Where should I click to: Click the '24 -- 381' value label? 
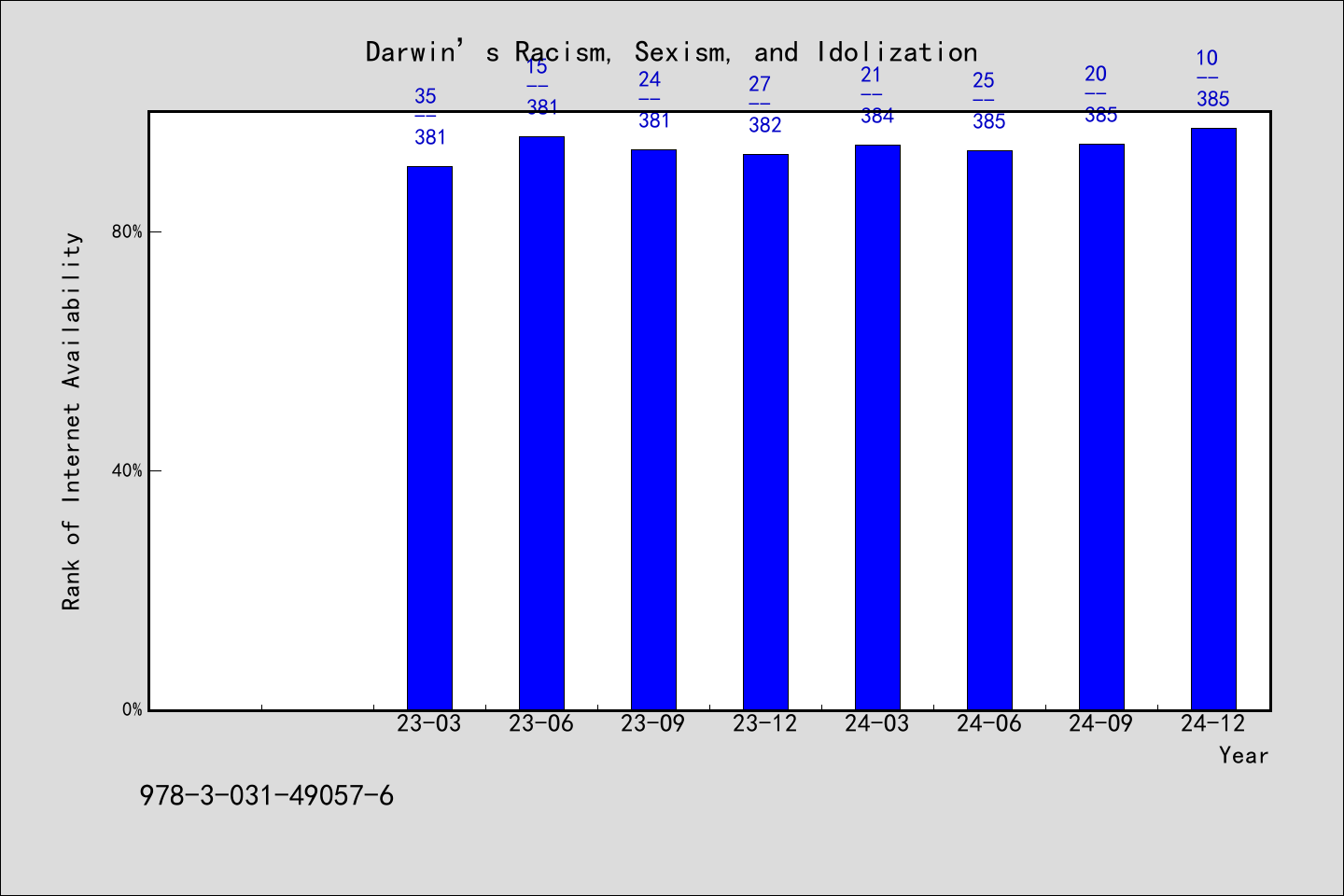pyautogui.click(x=653, y=100)
